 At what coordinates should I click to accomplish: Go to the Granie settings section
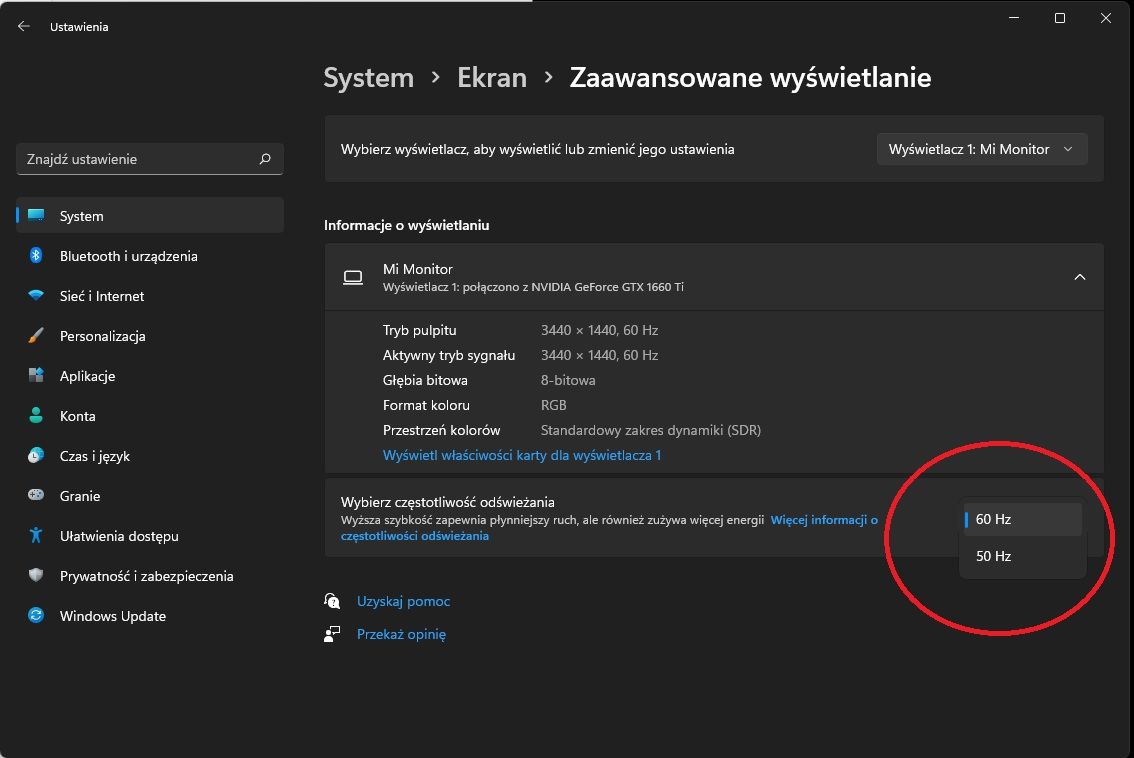pos(80,496)
